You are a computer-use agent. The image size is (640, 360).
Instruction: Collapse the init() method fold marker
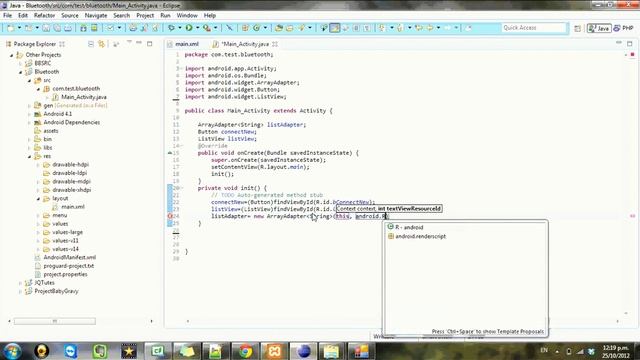tap(181, 188)
